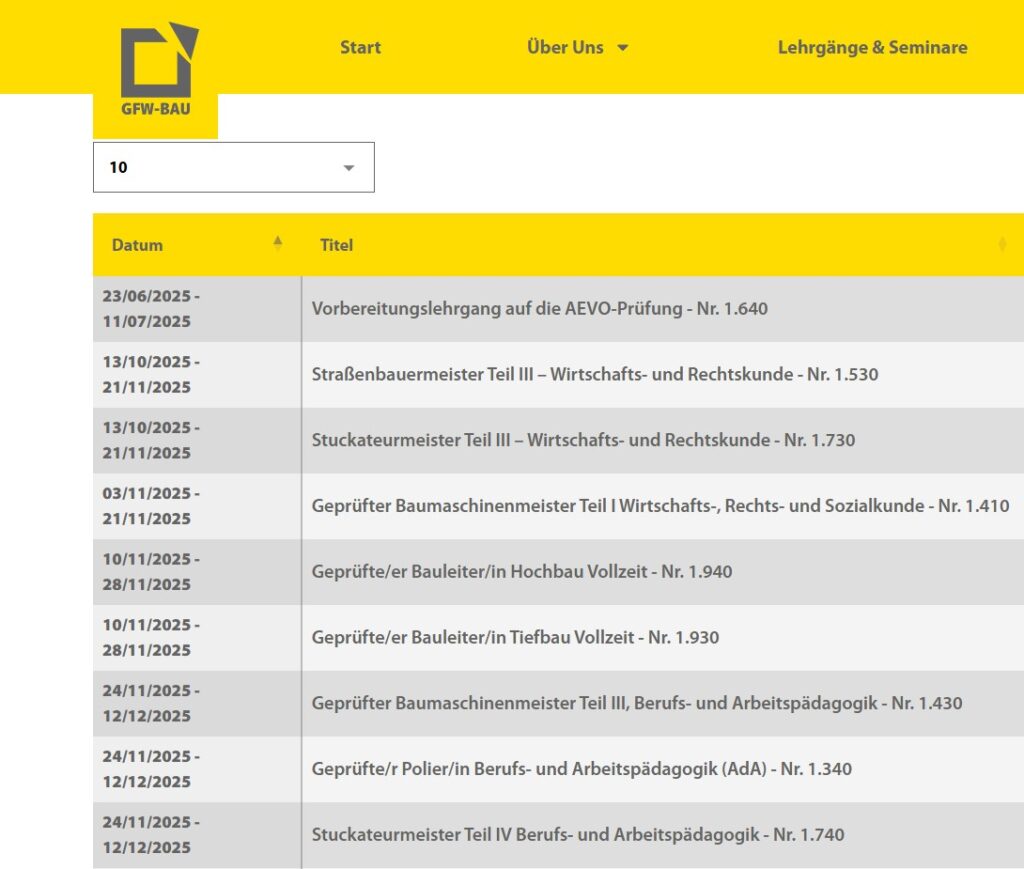
Task: Click the GFW-BAU logo
Action: (x=156, y=70)
